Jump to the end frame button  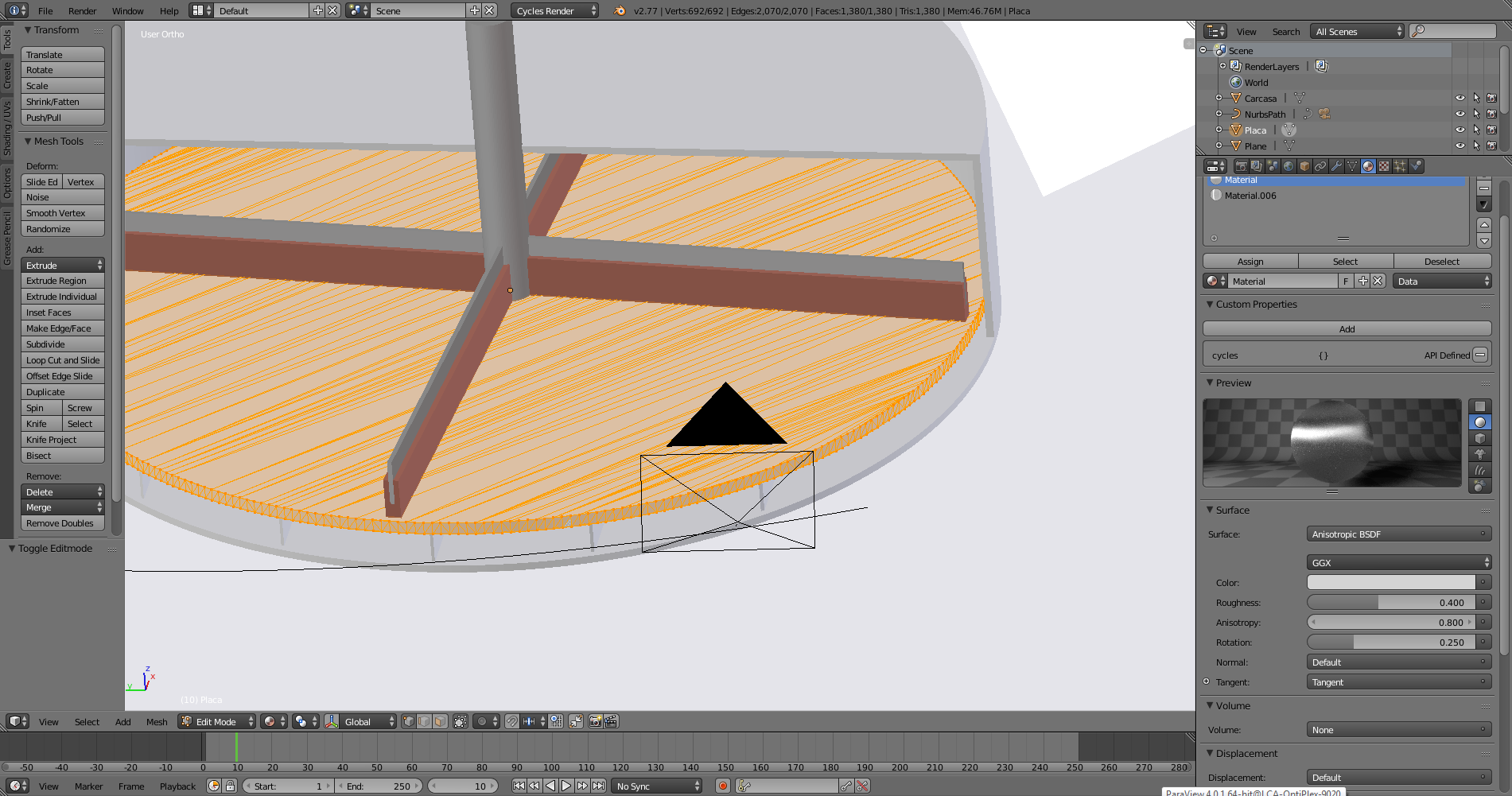(x=598, y=786)
